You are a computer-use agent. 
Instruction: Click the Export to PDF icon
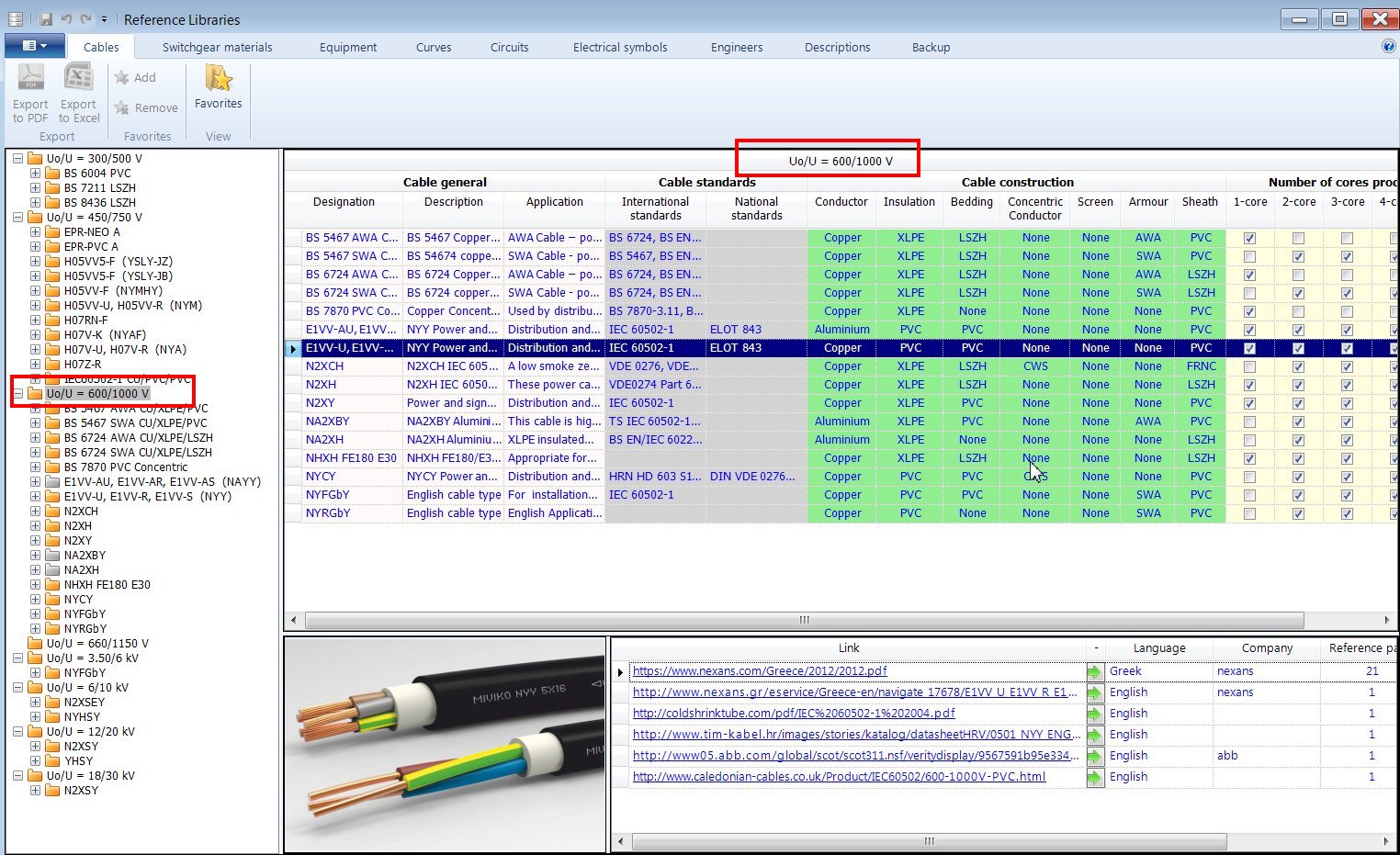pyautogui.click(x=30, y=79)
